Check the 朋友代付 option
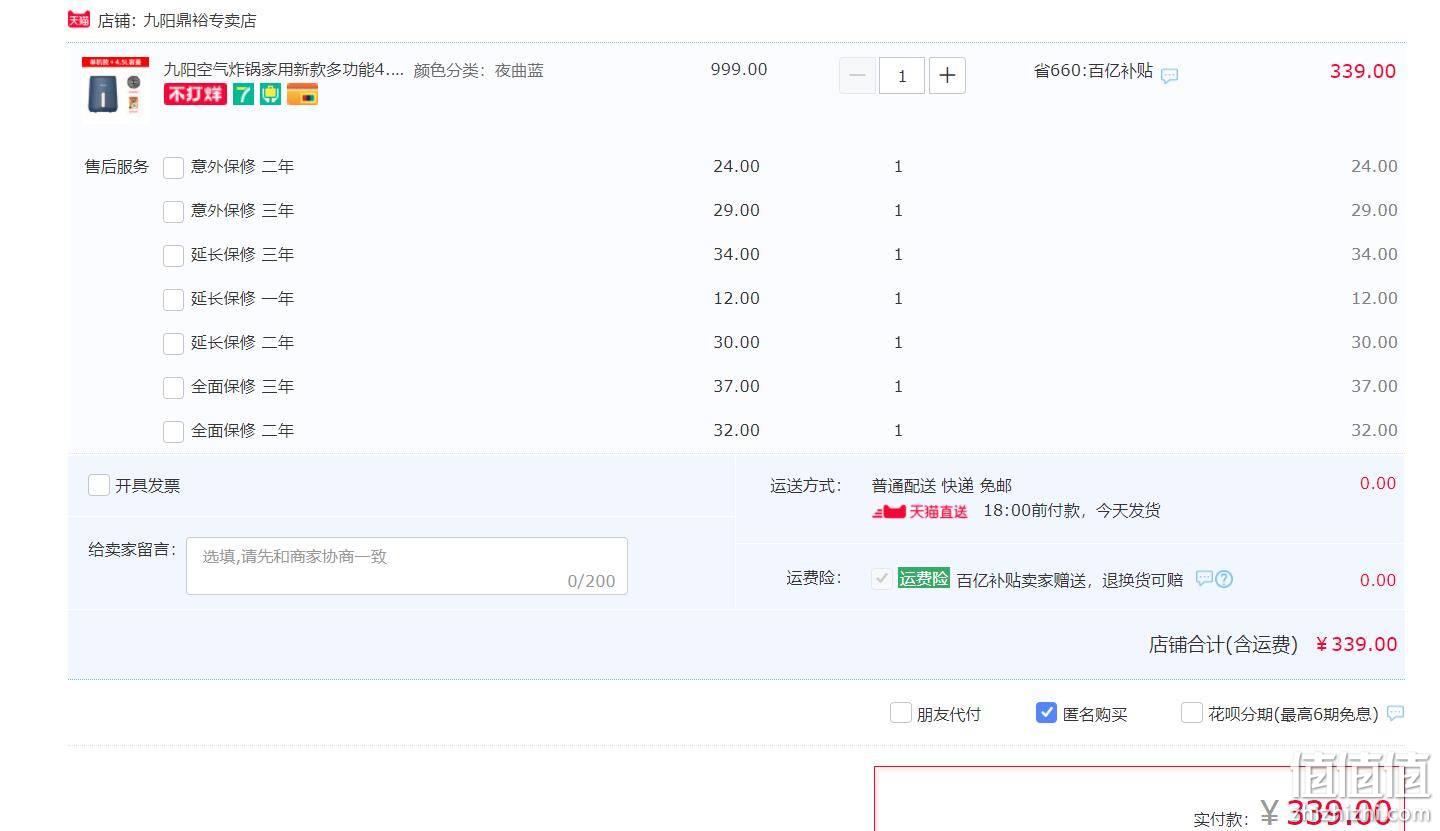Image resolution: width=1440 pixels, height=831 pixels. coord(900,713)
